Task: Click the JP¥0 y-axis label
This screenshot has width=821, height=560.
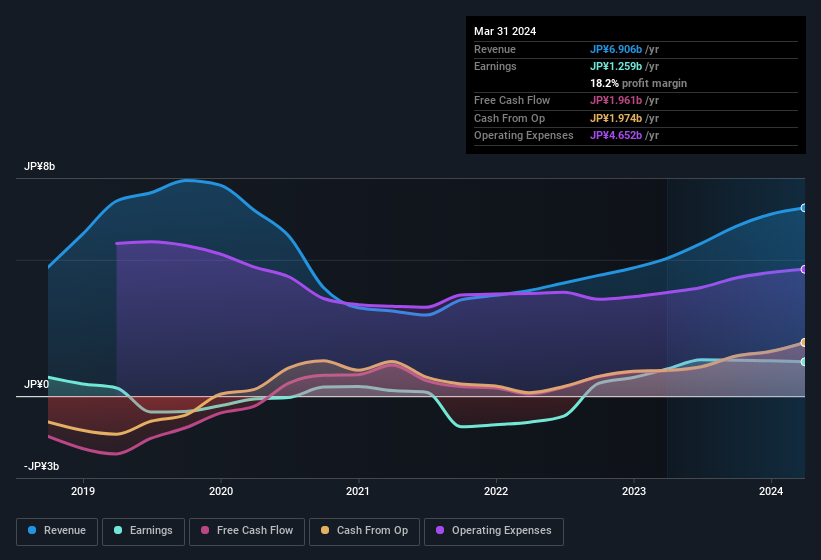Action: [37, 384]
